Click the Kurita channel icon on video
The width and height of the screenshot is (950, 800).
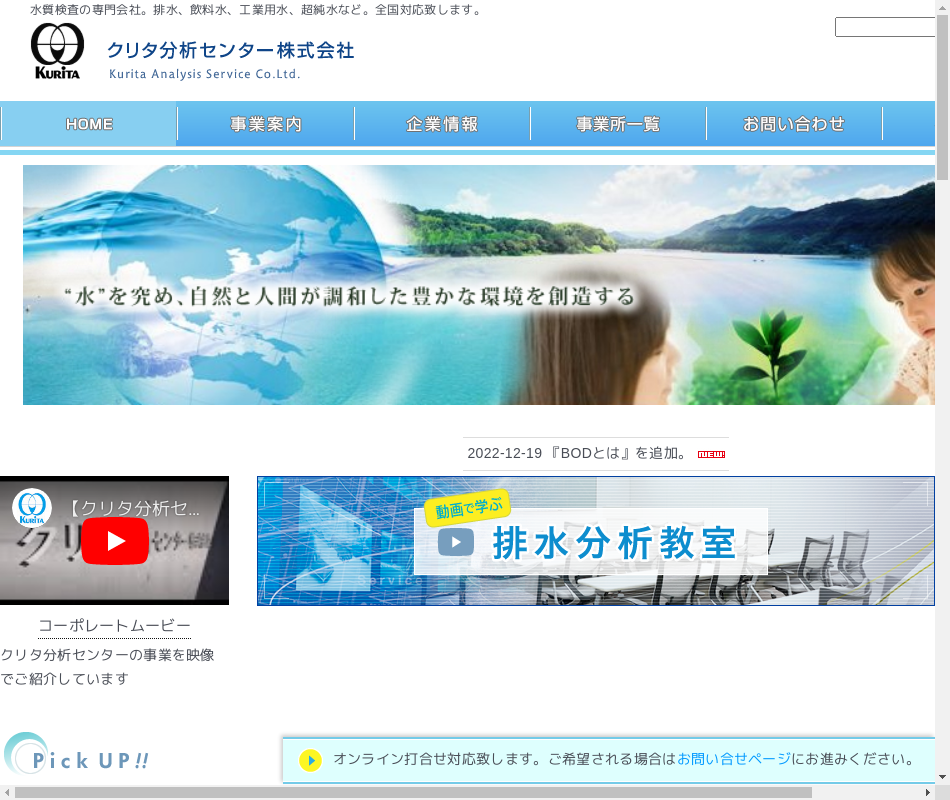click(32, 507)
